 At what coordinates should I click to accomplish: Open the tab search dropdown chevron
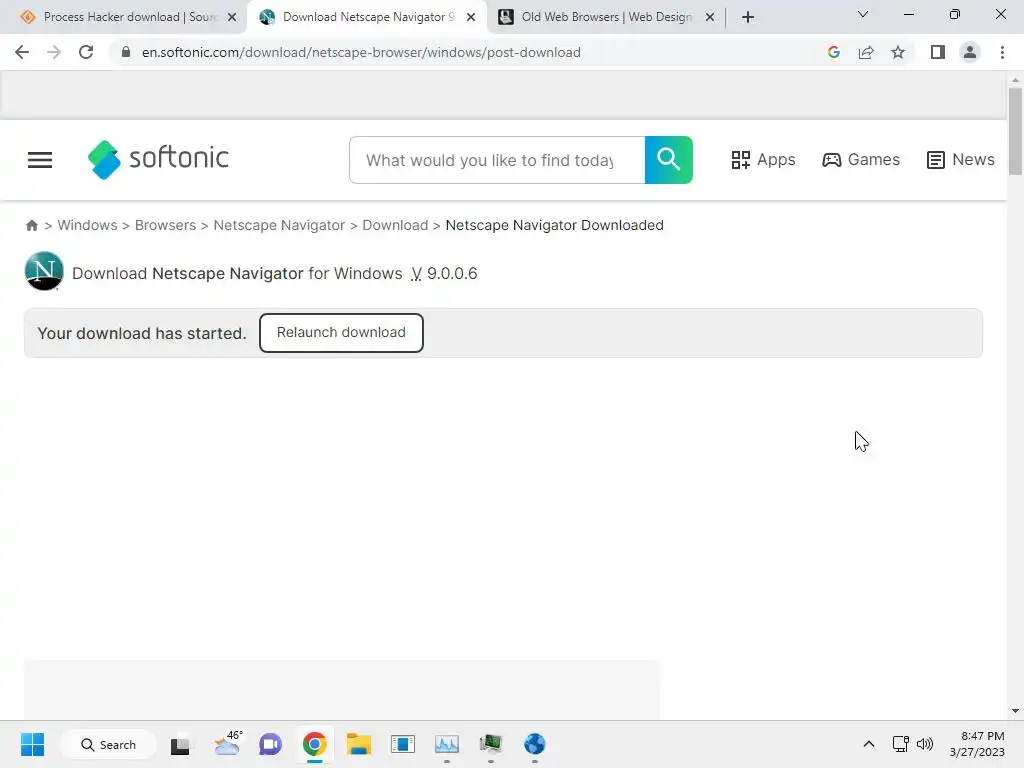pos(863,14)
